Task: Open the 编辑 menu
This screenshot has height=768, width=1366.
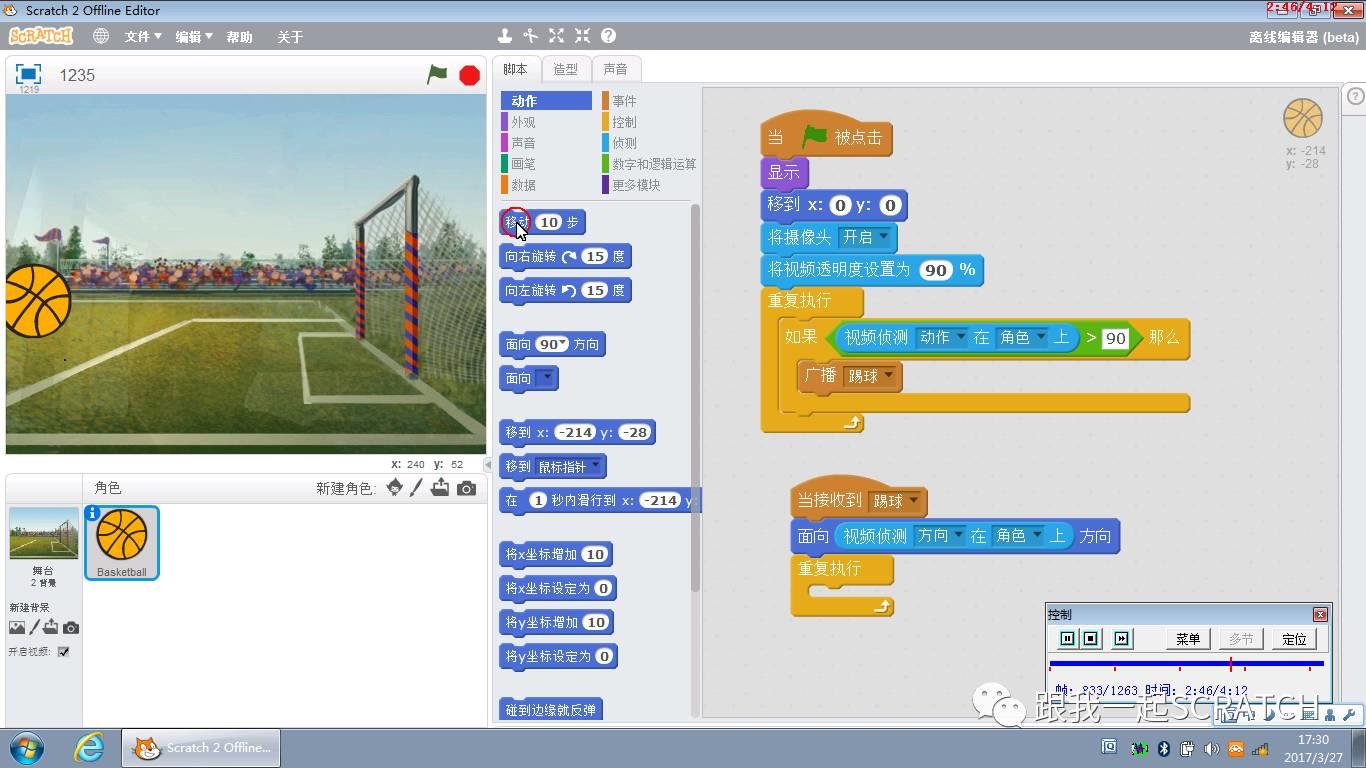Action: click(x=194, y=36)
